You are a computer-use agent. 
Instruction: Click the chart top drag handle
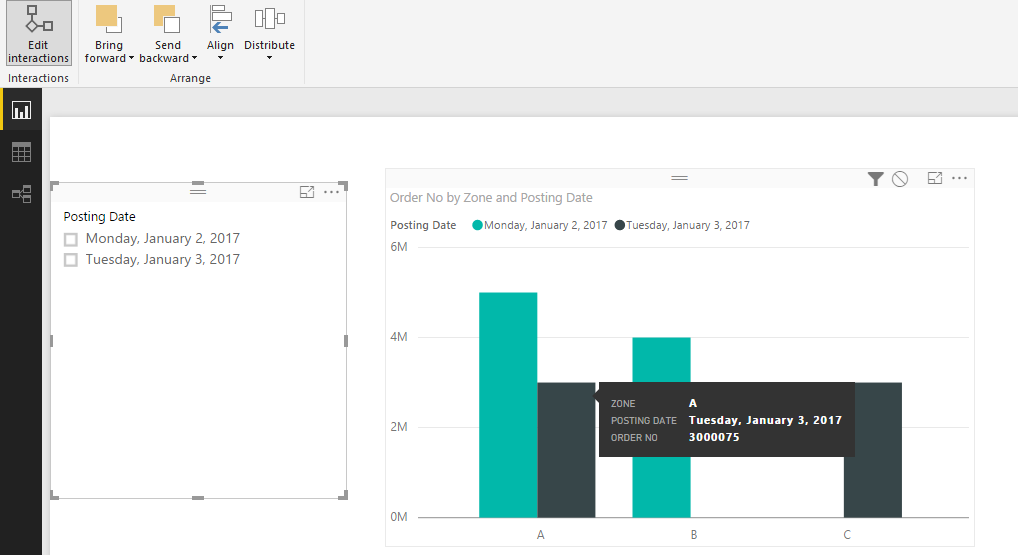(680, 178)
